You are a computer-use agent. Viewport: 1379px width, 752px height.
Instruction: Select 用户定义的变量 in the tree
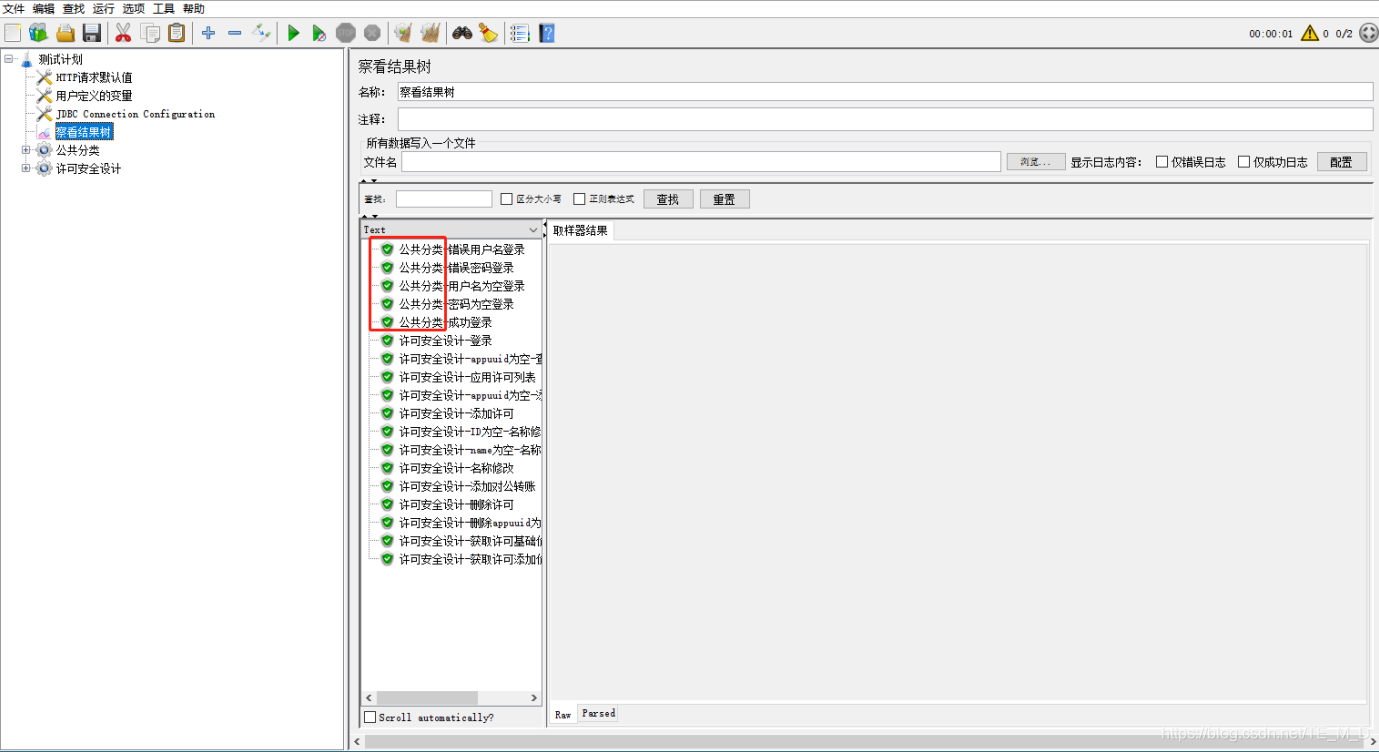[93, 95]
